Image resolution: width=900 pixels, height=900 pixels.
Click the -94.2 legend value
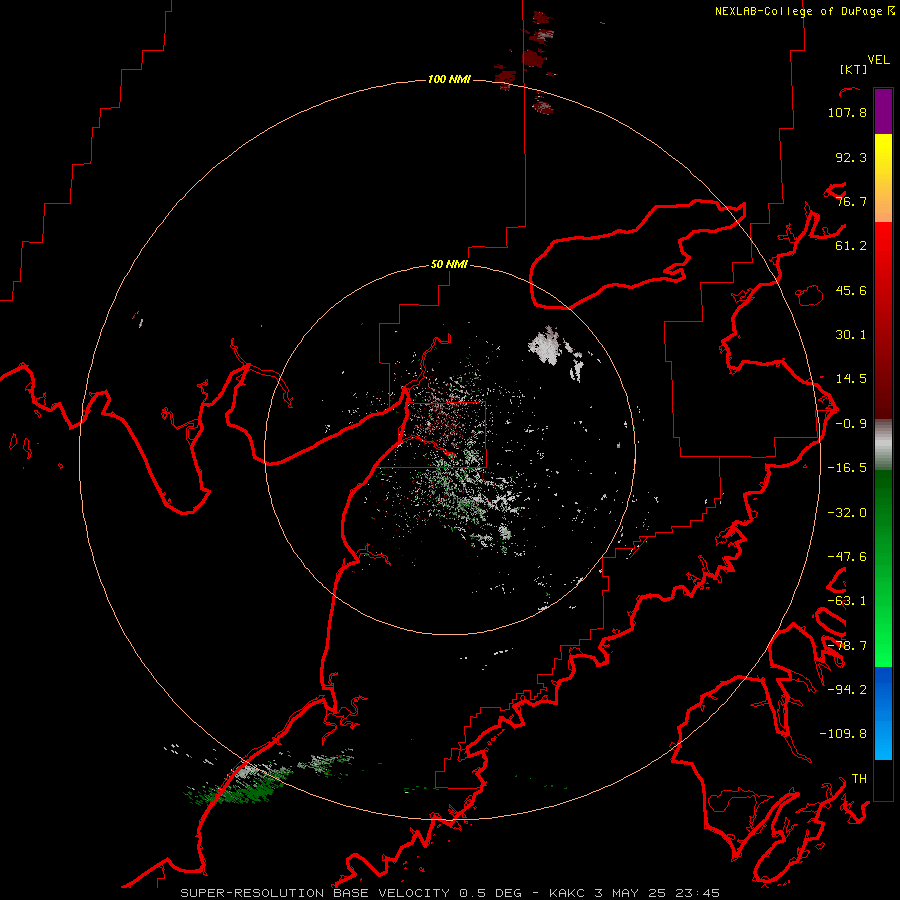847,689
